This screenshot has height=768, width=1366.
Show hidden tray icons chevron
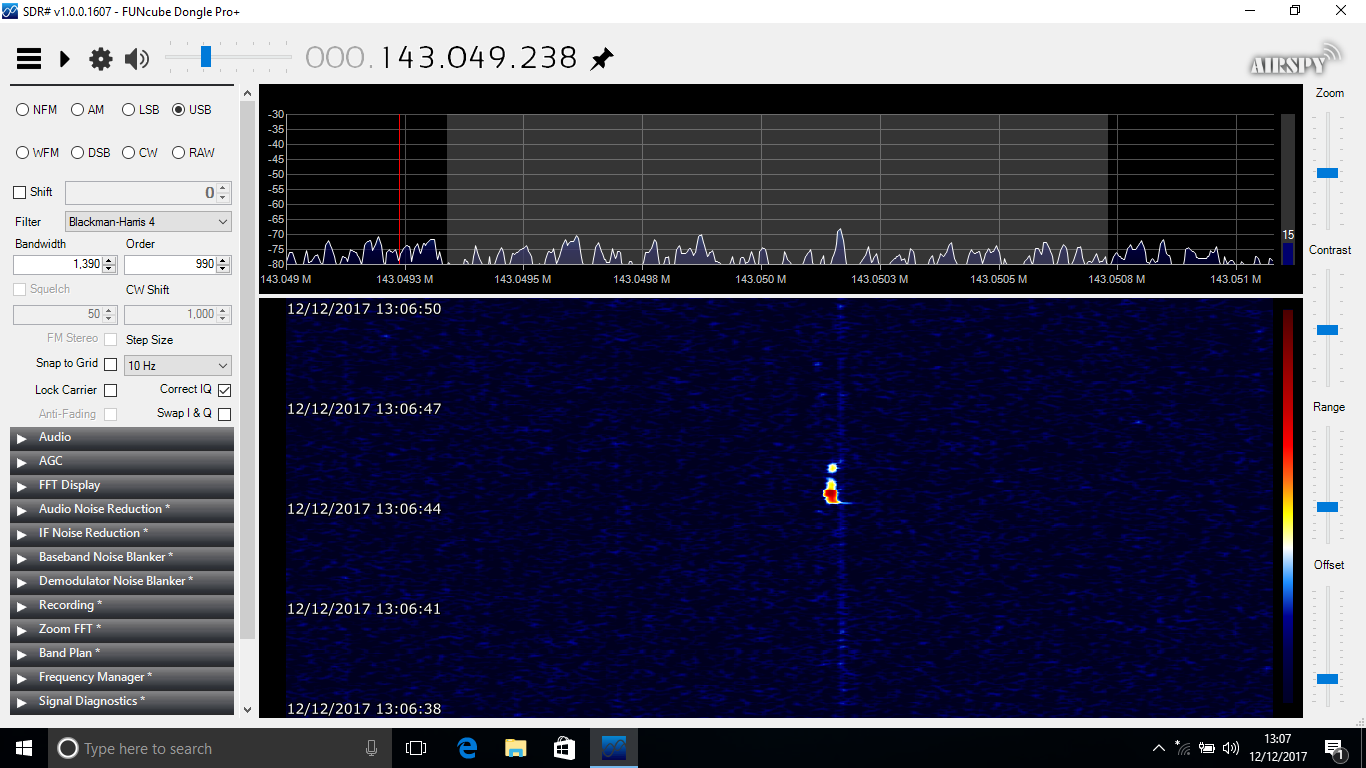(1159, 748)
